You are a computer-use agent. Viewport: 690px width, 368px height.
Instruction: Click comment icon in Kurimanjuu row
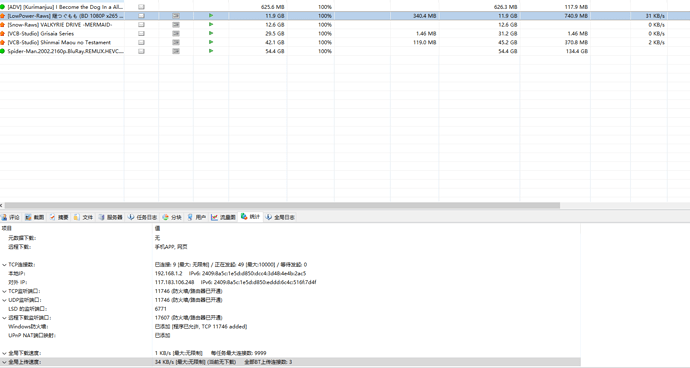(141, 7)
